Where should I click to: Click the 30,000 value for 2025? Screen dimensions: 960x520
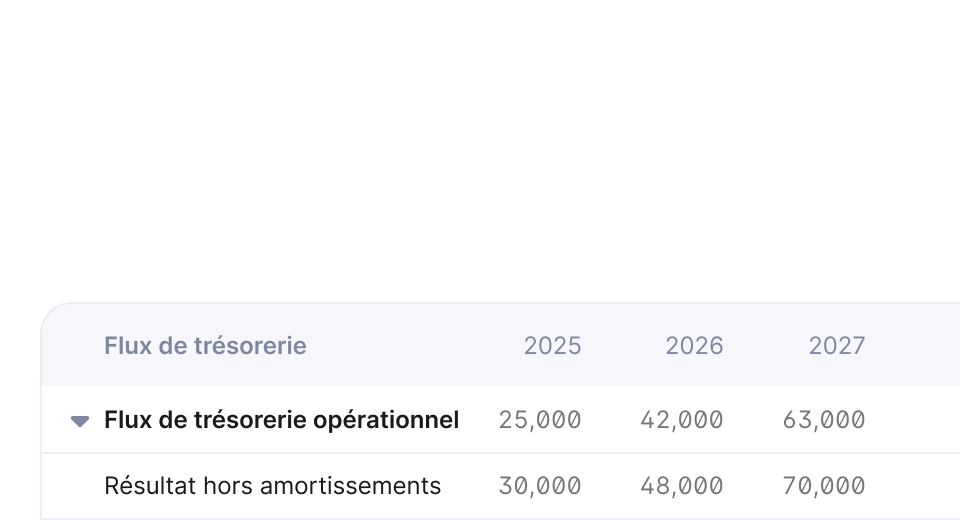tap(540, 486)
